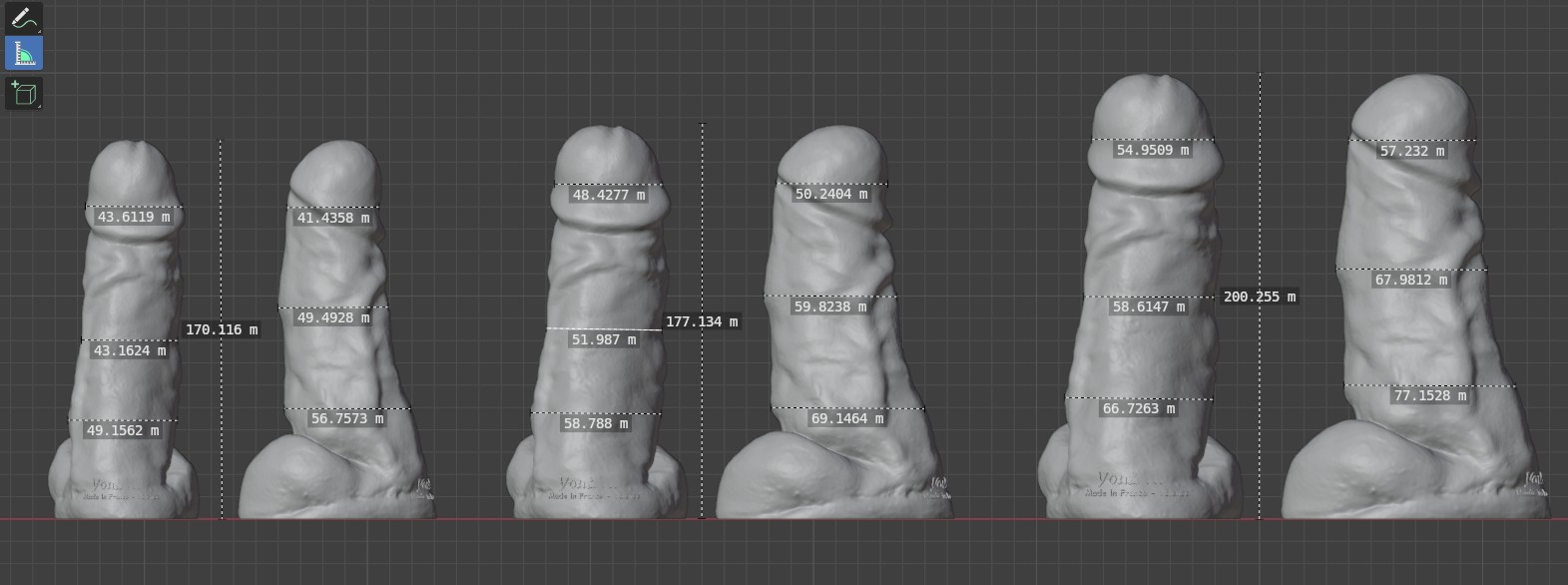Select the 54.9509 m width measurement
The width and height of the screenshot is (1568, 585).
coord(1152,150)
